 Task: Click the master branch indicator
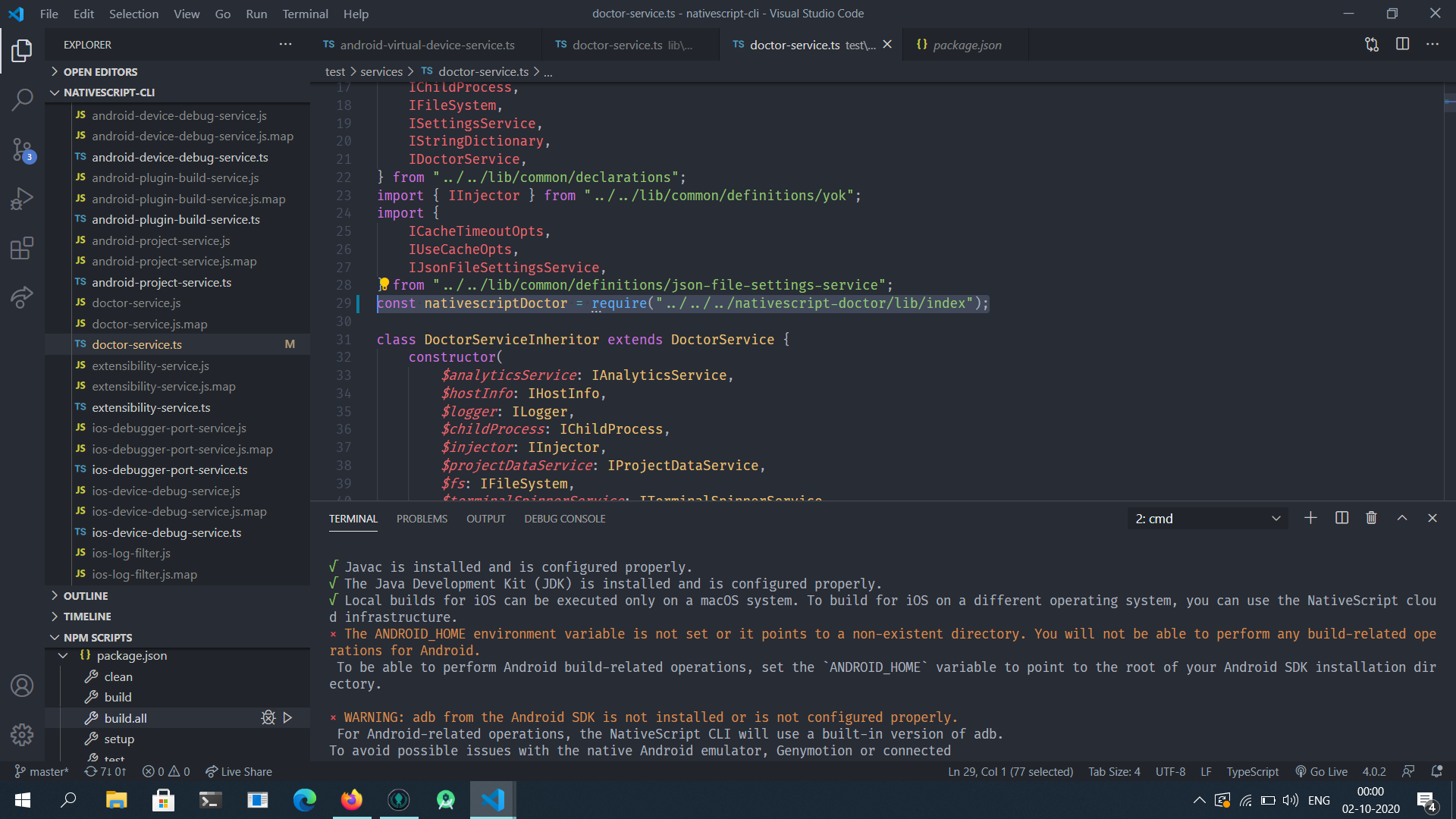point(42,771)
